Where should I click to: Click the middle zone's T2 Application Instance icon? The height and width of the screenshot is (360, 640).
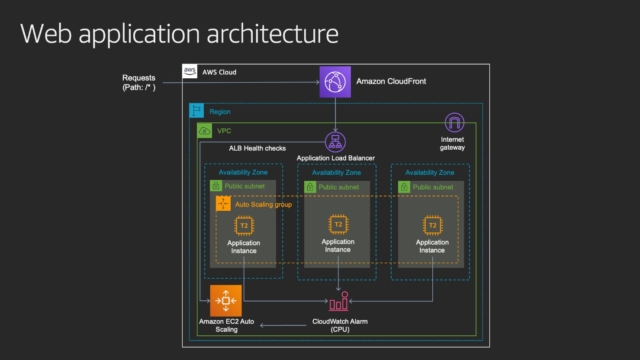click(338, 224)
